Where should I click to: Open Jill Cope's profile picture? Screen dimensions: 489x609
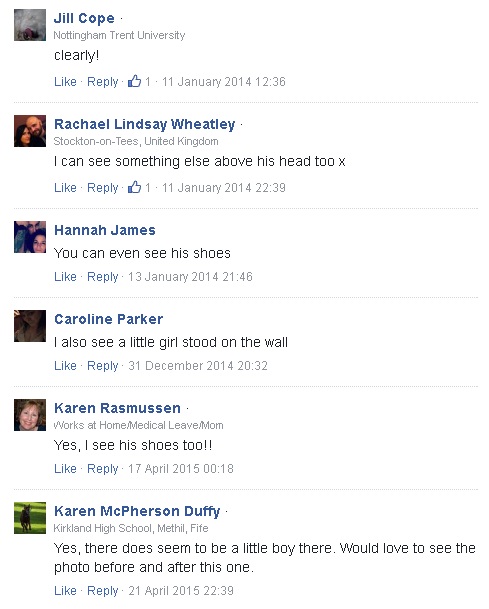pyautogui.click(x=30, y=25)
